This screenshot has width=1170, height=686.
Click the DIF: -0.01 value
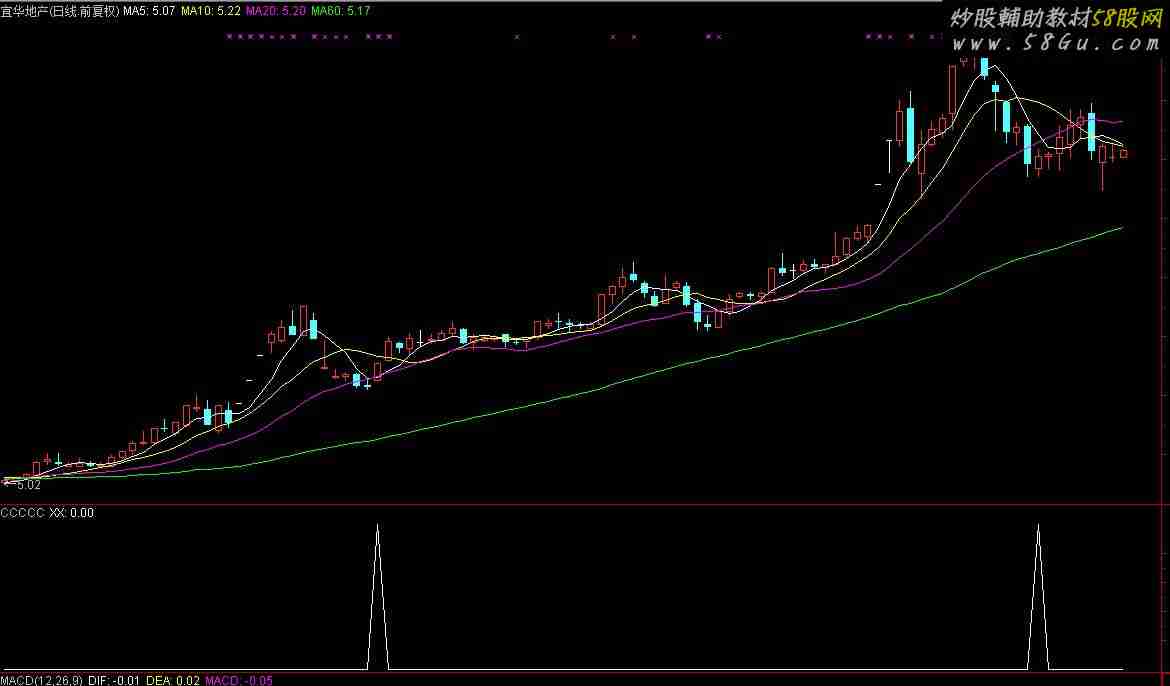(x=114, y=680)
